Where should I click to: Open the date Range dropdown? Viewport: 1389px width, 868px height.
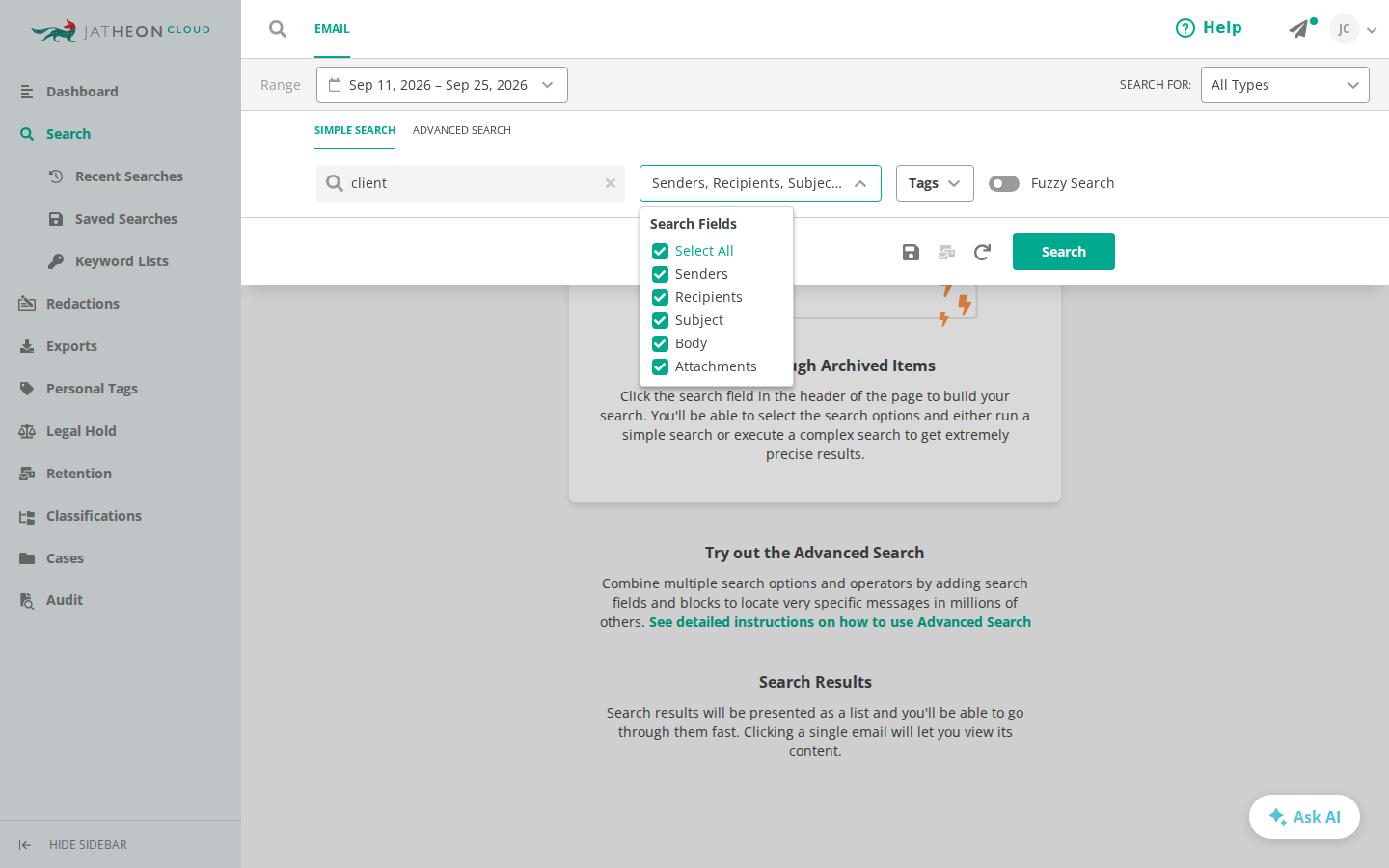pyautogui.click(x=442, y=85)
